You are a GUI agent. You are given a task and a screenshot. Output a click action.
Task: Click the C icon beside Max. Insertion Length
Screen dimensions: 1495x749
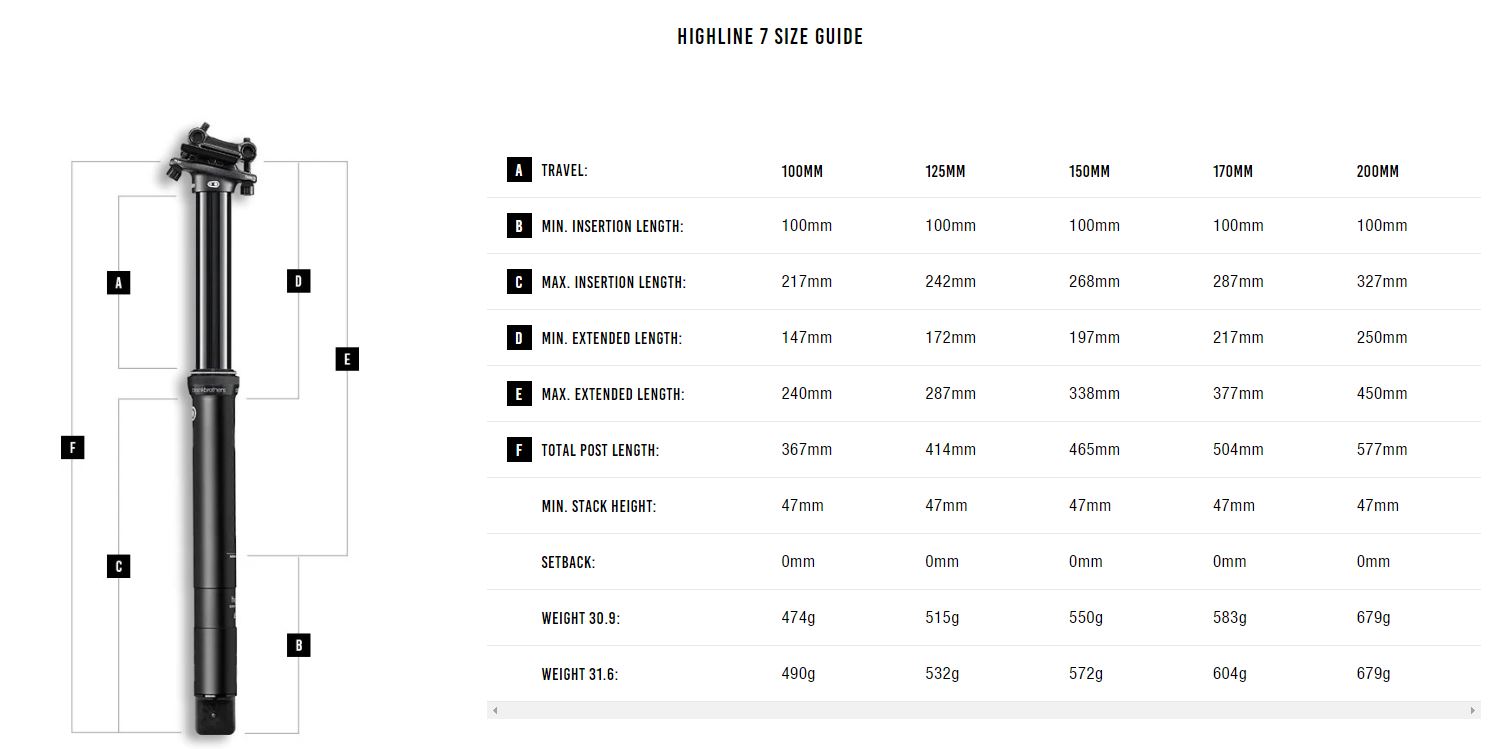[518, 282]
